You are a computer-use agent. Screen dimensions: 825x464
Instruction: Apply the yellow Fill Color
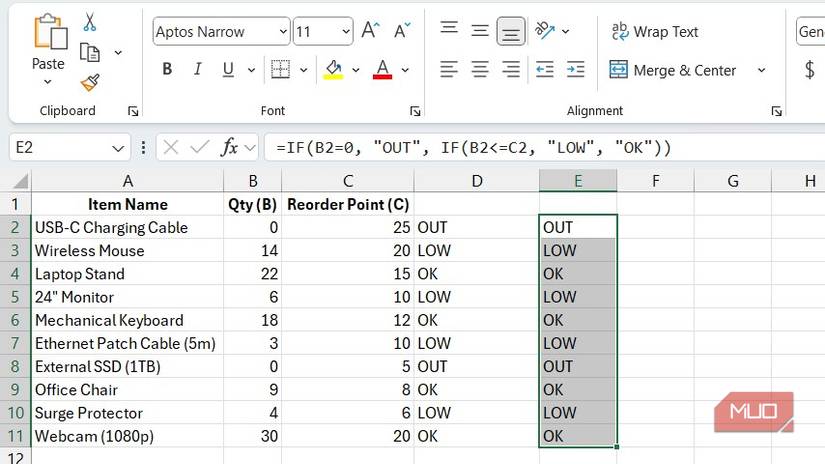click(x=333, y=69)
